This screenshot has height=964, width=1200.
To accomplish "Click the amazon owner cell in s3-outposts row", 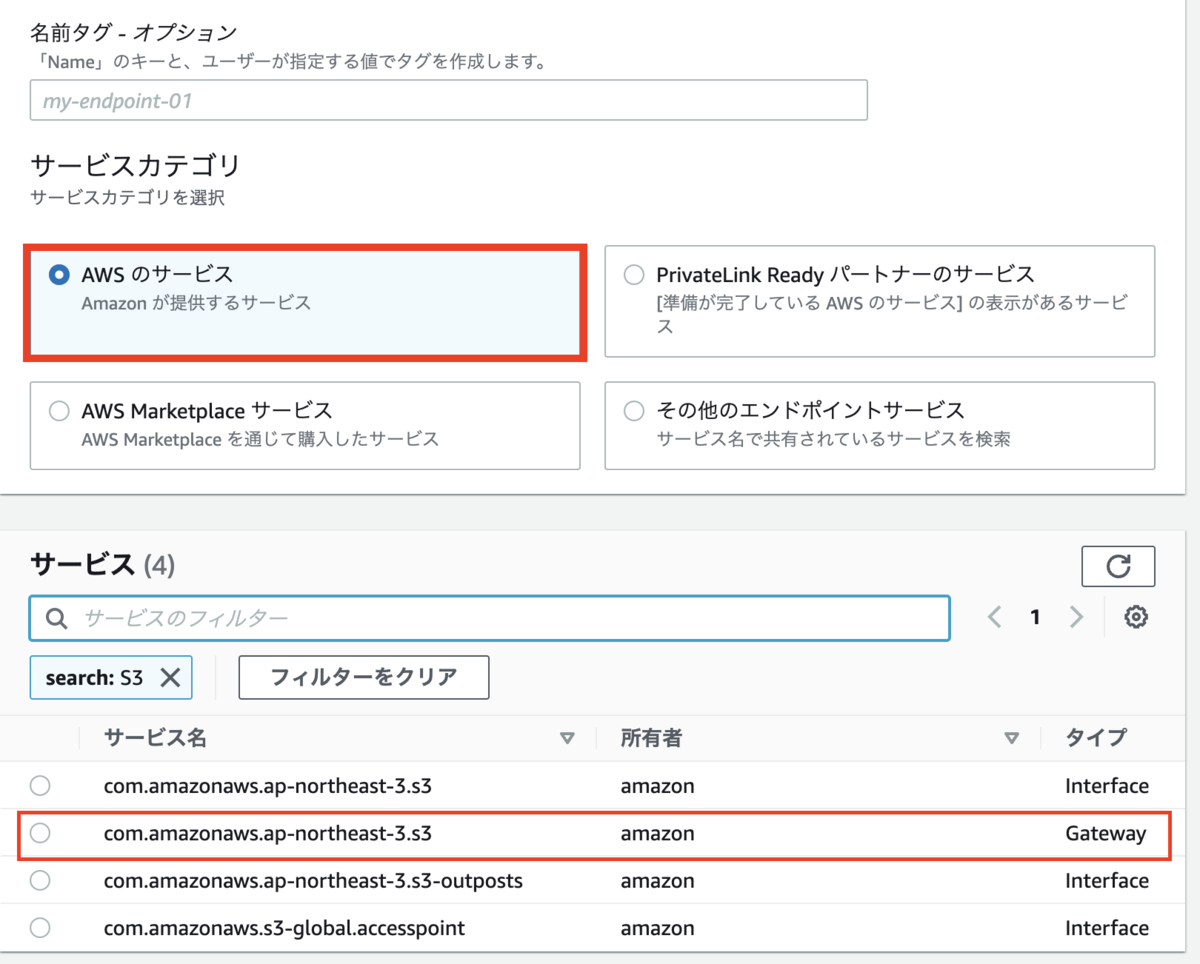I will pos(657,881).
